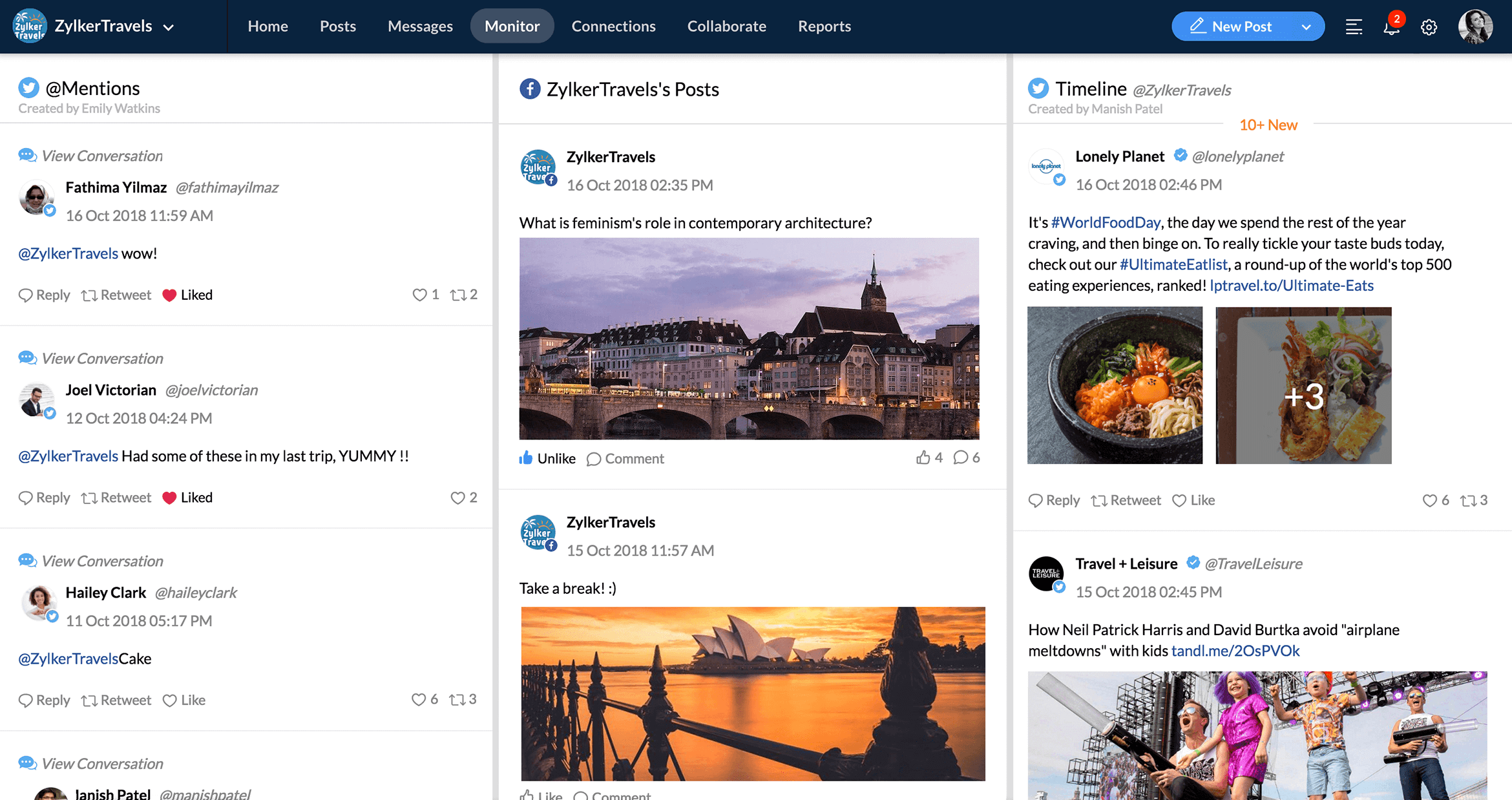Open the #UltimateEatlist hashtag link
The width and height of the screenshot is (1512, 800).
(1173, 264)
